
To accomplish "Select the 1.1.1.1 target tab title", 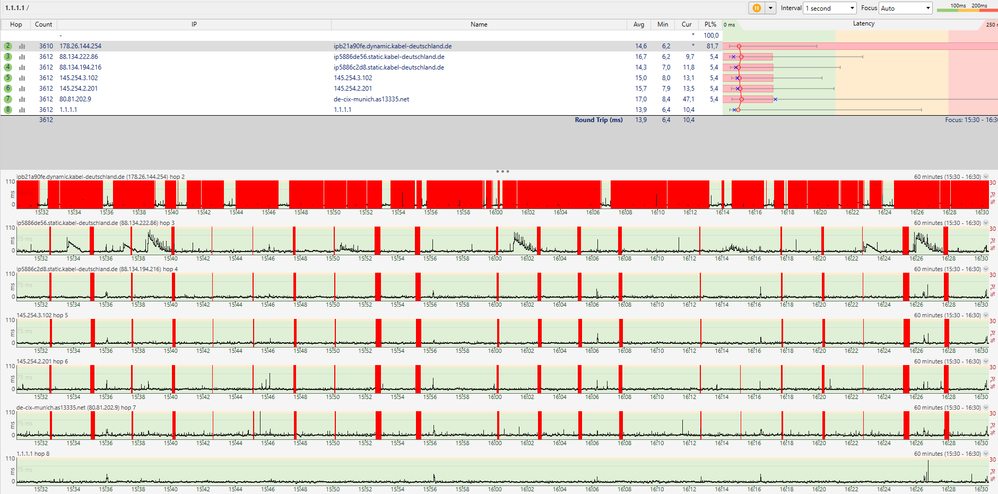I will (x=16, y=7).
